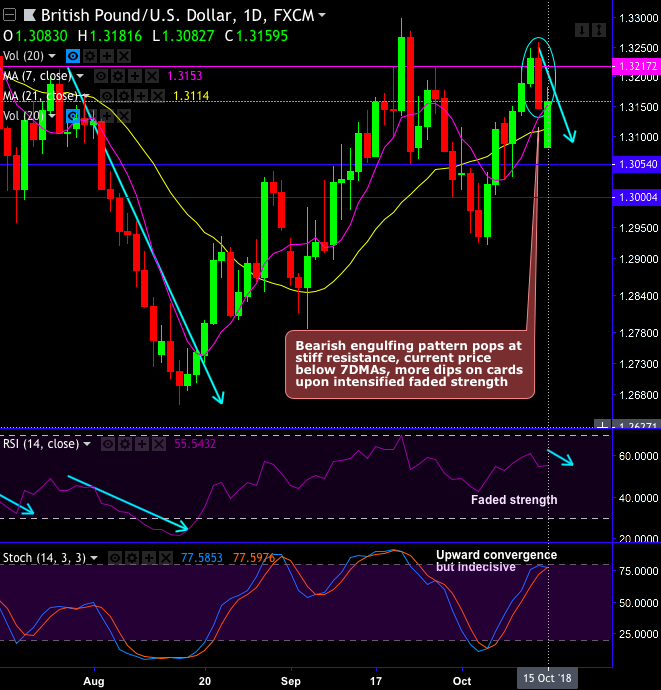
Task: Remove the lower Vol (20) indicator with X
Action: (x=124, y=116)
